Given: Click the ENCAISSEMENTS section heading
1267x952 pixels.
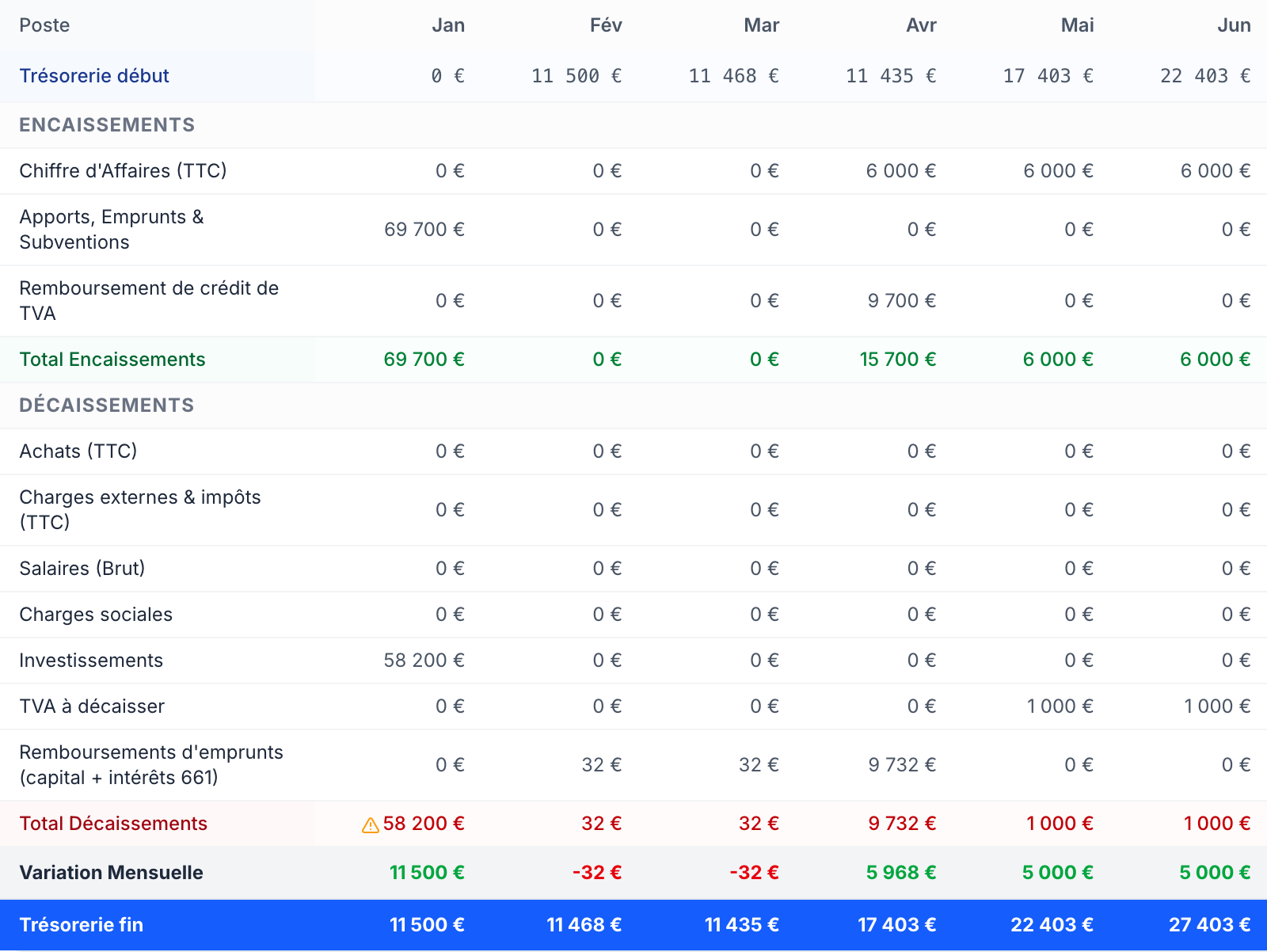Looking at the screenshot, I should click(107, 125).
